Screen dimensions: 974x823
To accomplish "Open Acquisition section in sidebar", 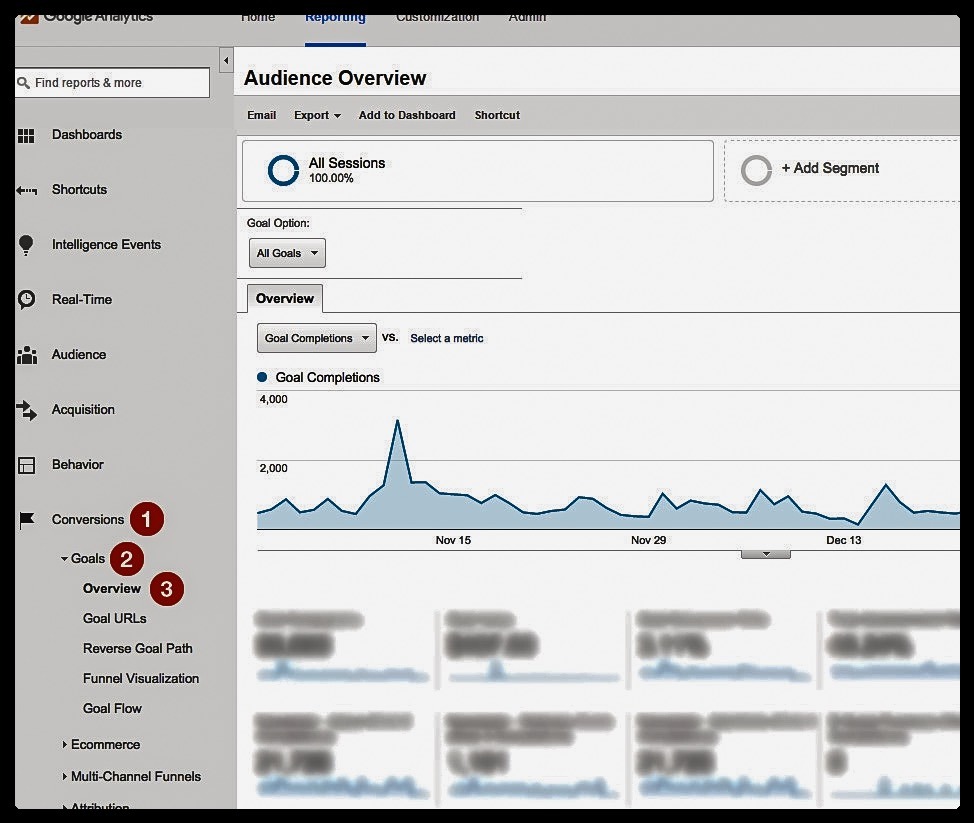I will click(83, 409).
